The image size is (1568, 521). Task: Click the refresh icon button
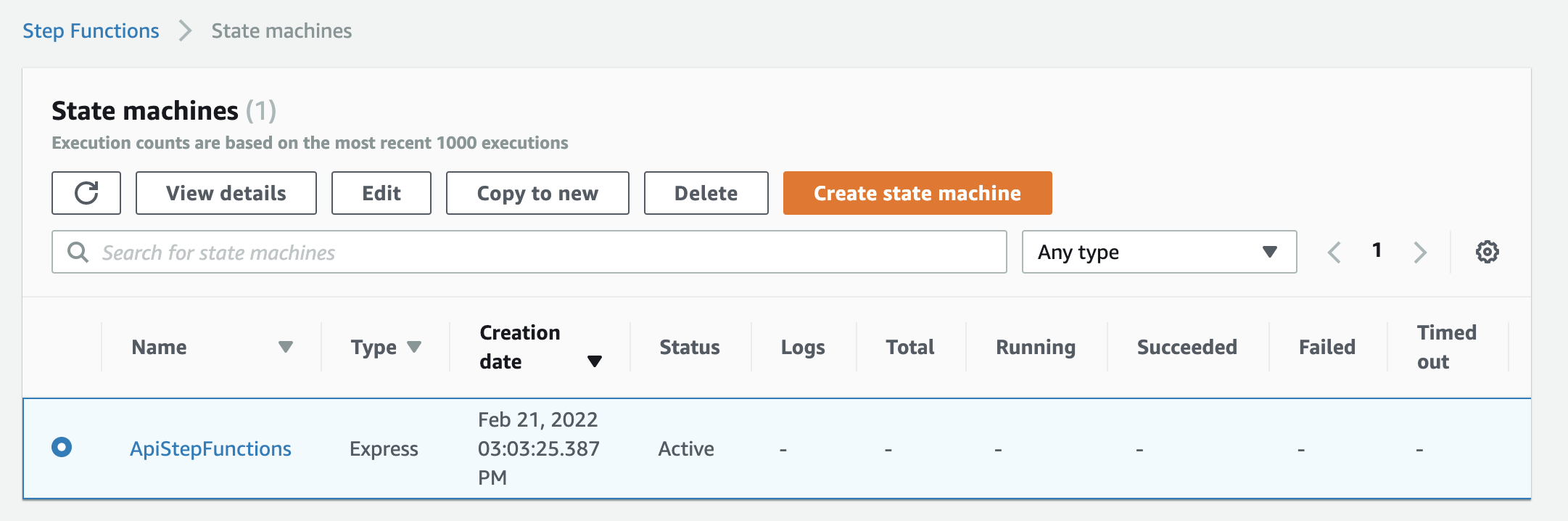click(86, 193)
